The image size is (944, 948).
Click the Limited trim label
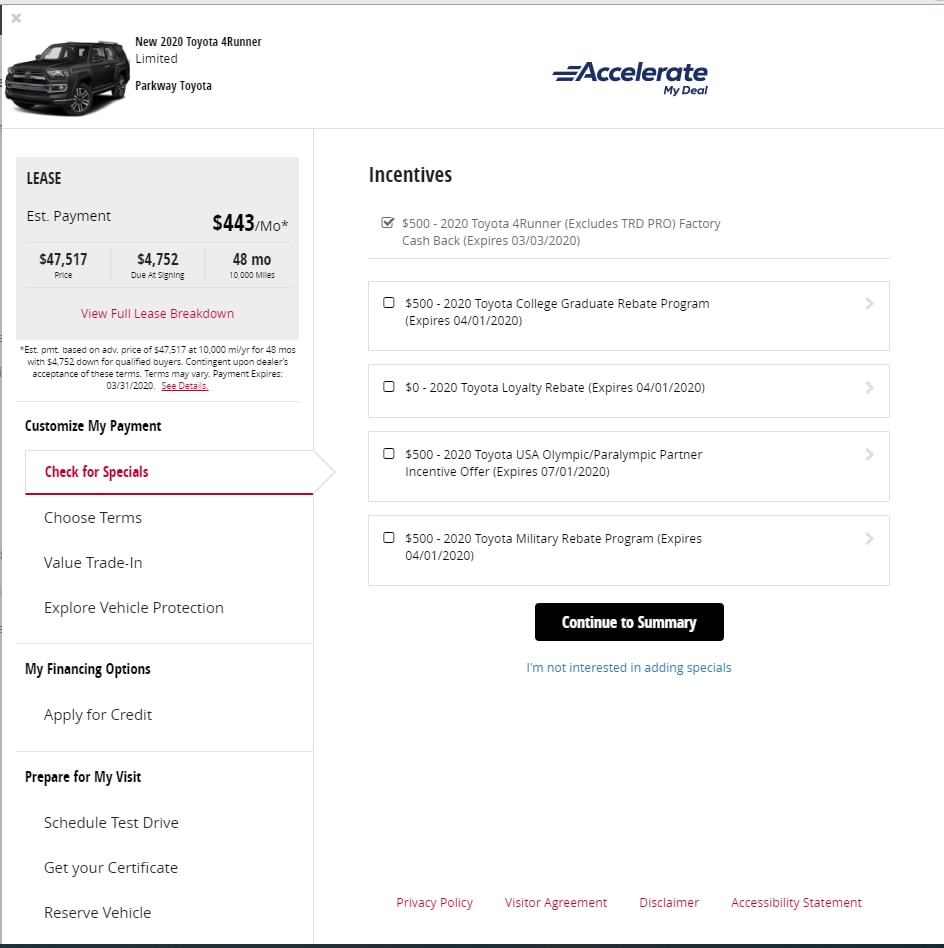tap(157, 59)
